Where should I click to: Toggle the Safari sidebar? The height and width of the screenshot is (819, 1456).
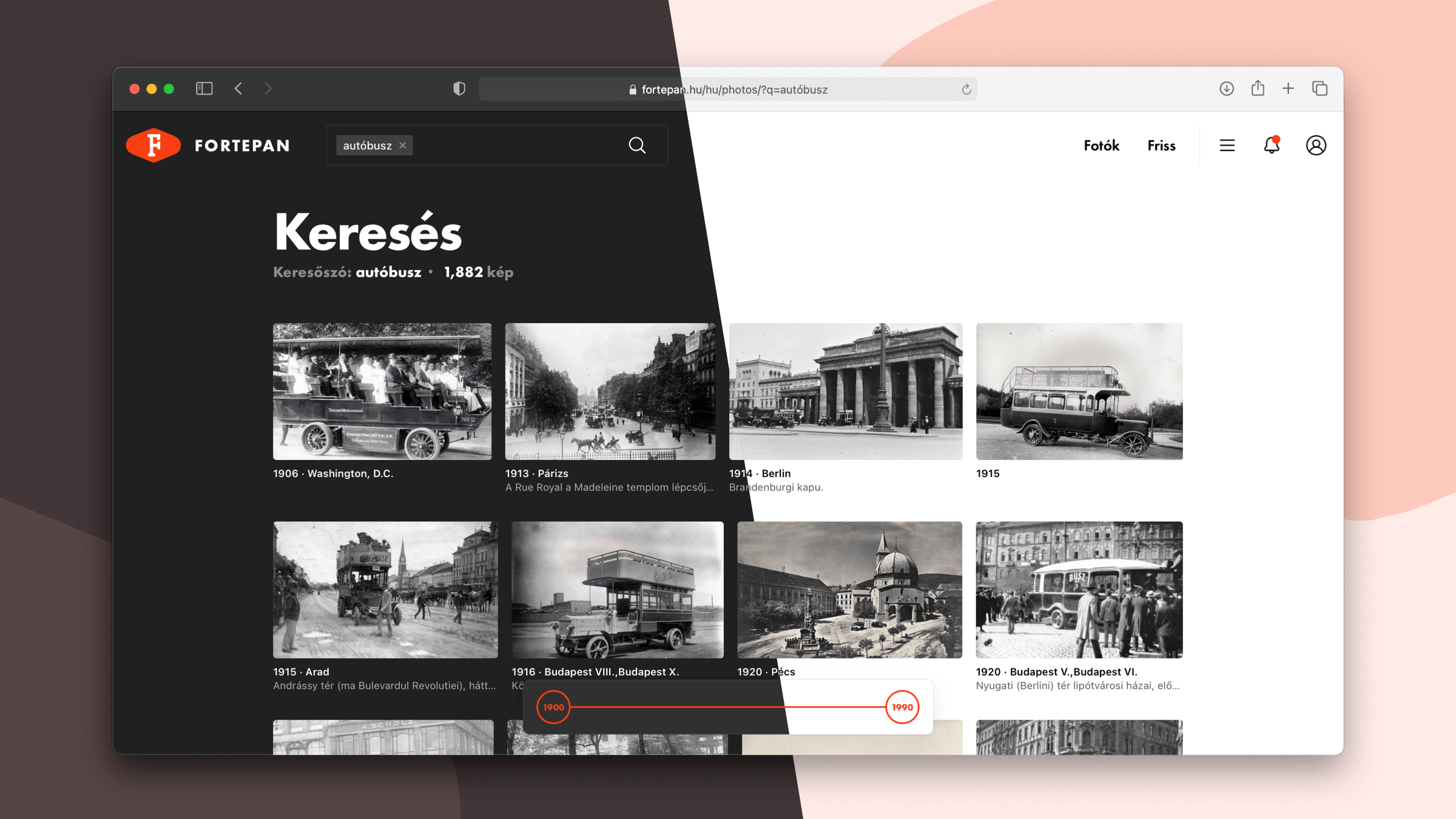tap(204, 89)
